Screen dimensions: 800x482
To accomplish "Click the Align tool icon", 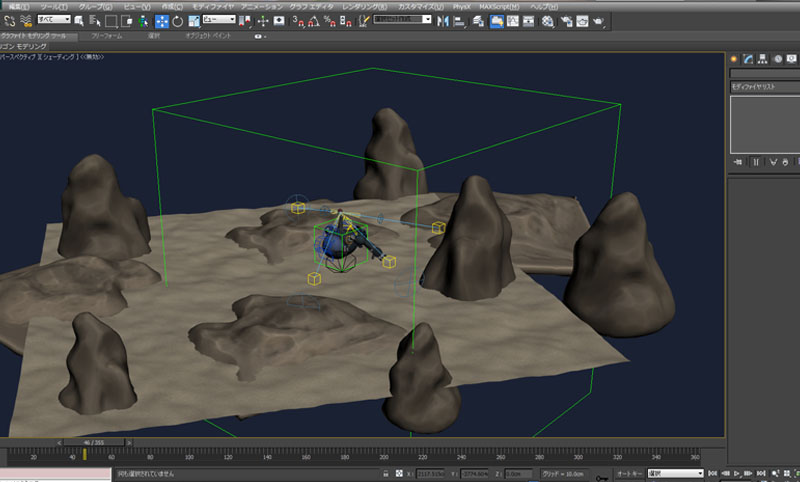I will (459, 21).
